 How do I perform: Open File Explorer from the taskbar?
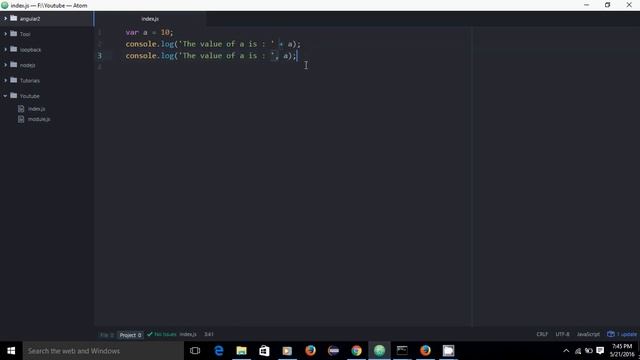coord(242,351)
